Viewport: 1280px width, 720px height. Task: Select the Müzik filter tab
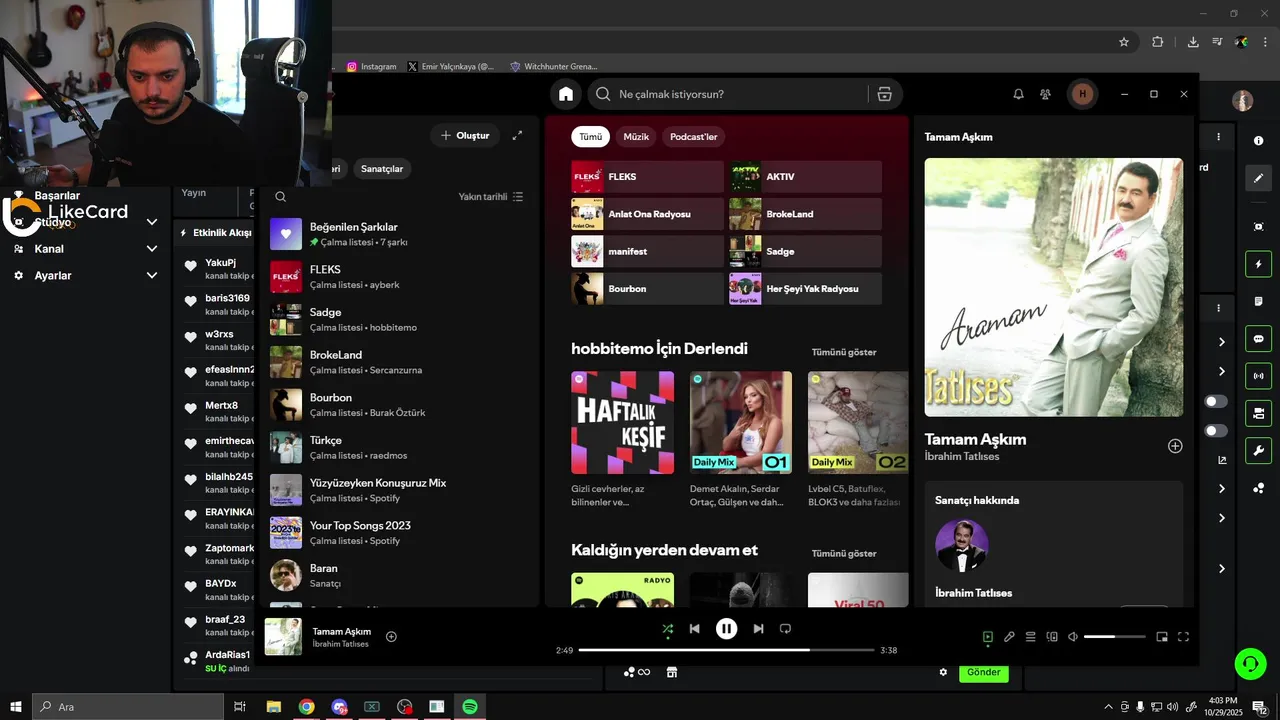636,137
